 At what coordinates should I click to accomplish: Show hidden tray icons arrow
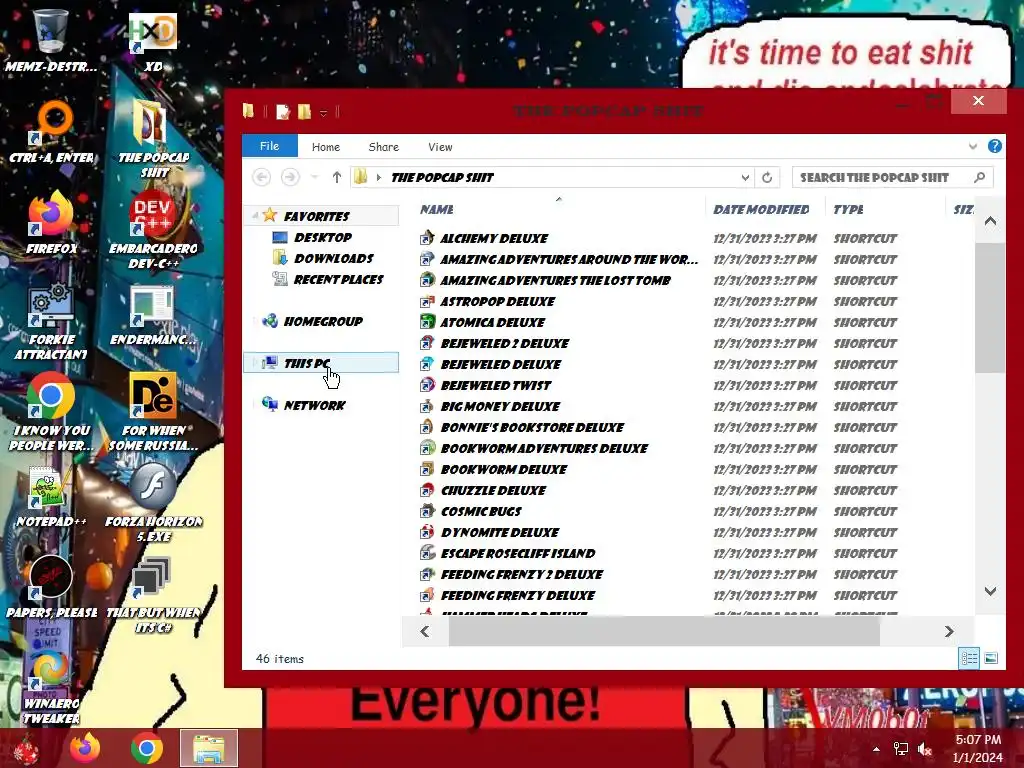(x=876, y=749)
